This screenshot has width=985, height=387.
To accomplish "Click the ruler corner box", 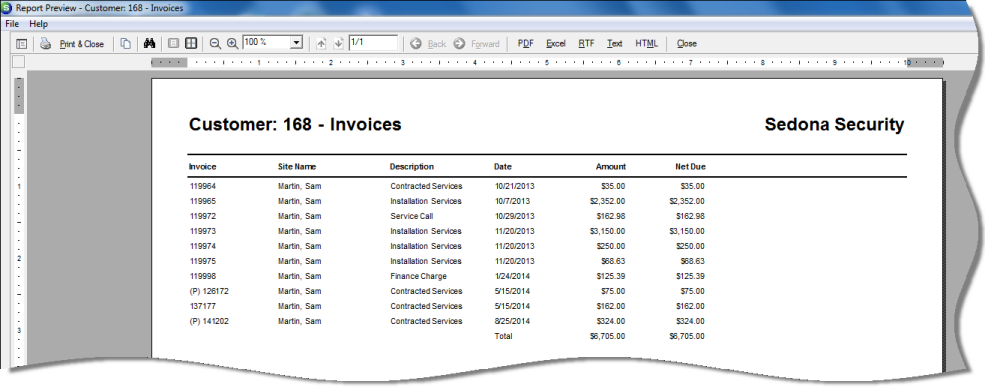I will coord(18,62).
